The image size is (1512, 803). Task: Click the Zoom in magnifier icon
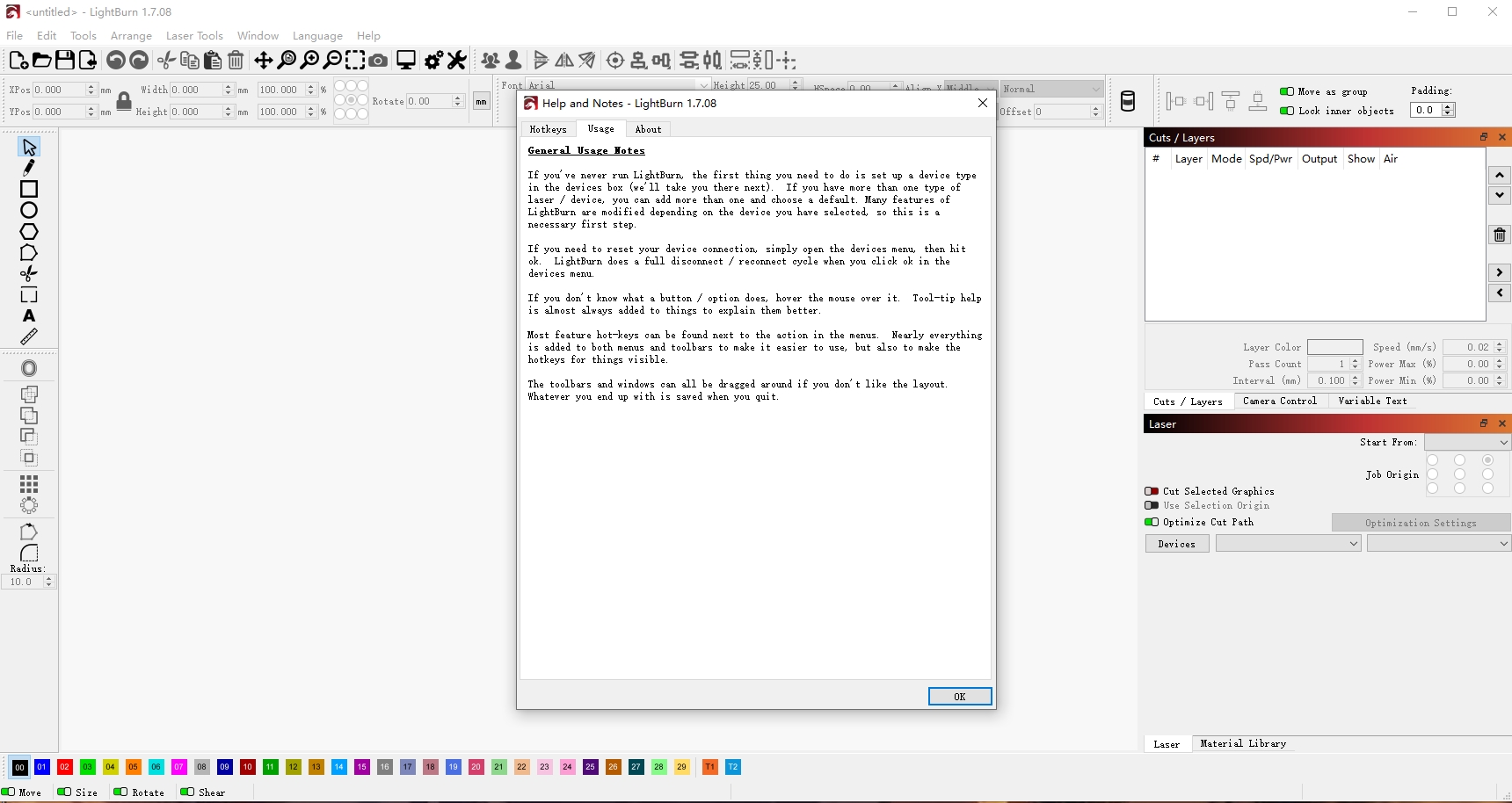click(309, 60)
